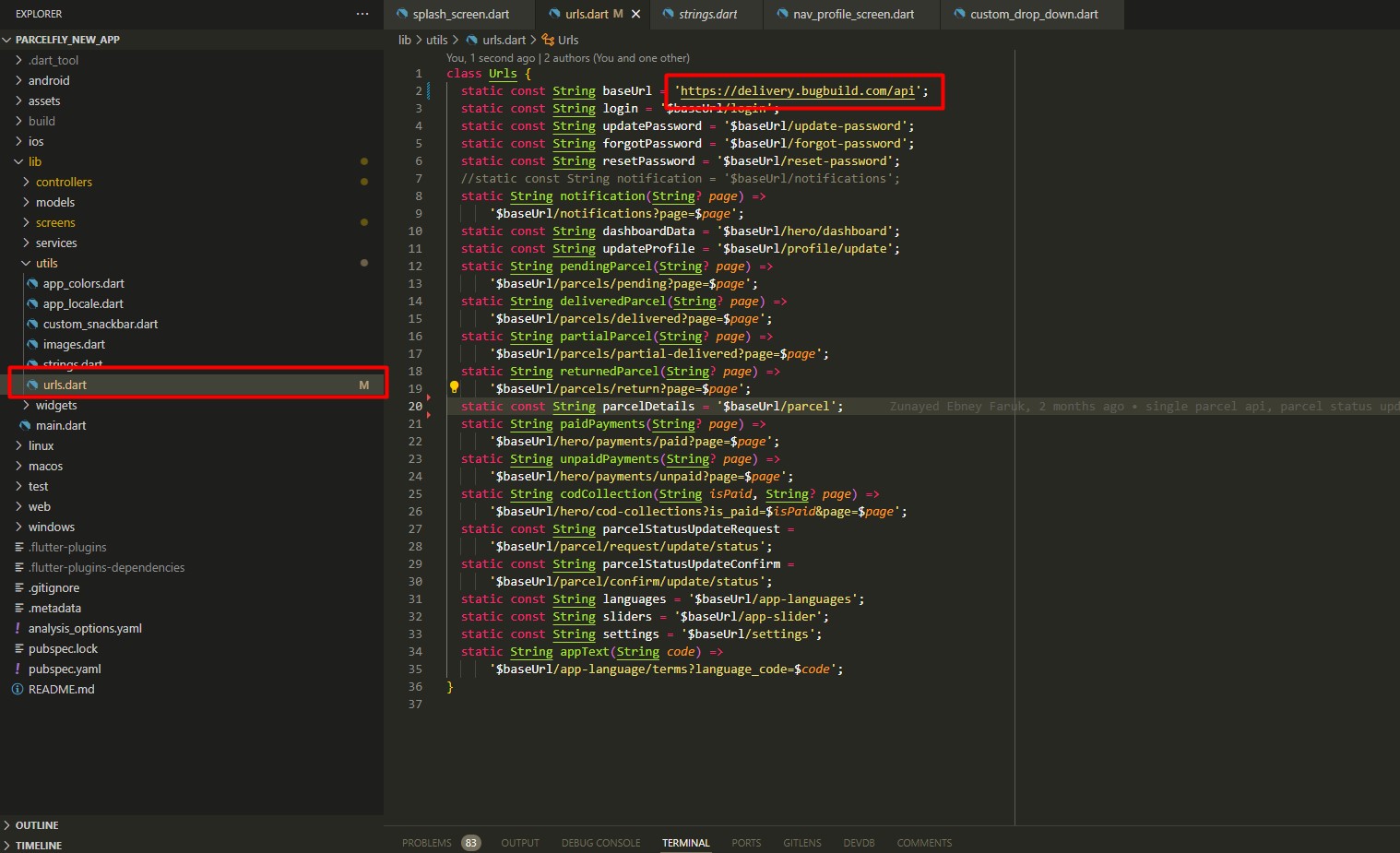Open the PROBLEMS panel tab
Viewport: 1400px width, 853px height.
pyautogui.click(x=427, y=843)
